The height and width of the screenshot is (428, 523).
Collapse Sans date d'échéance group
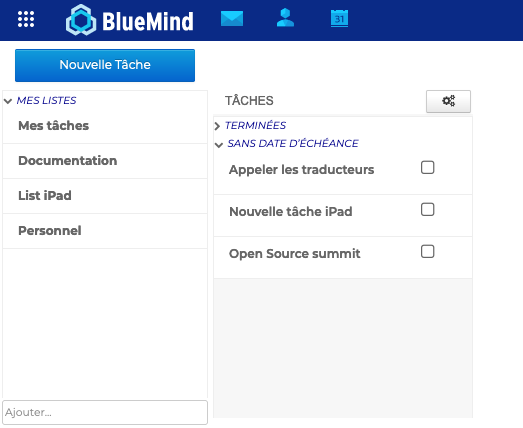point(219,145)
